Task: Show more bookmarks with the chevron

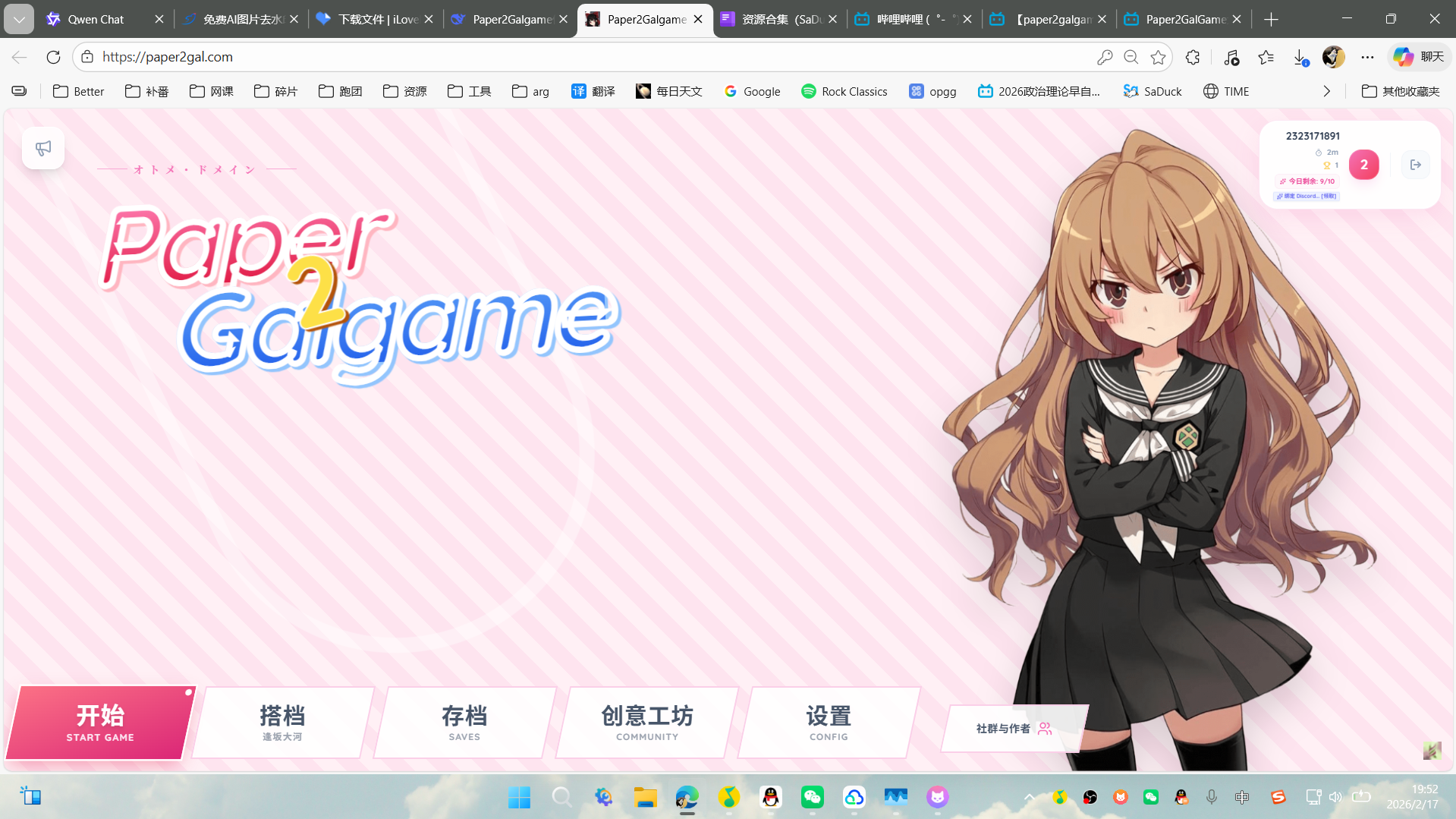Action: coord(1326,91)
